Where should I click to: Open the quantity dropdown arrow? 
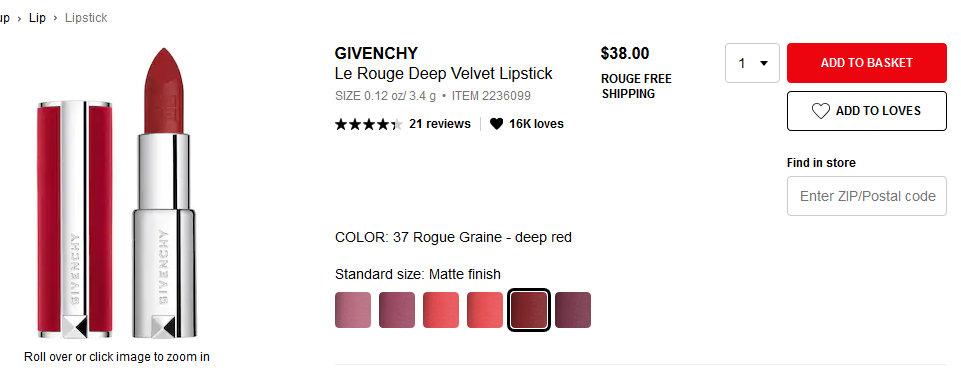click(764, 63)
